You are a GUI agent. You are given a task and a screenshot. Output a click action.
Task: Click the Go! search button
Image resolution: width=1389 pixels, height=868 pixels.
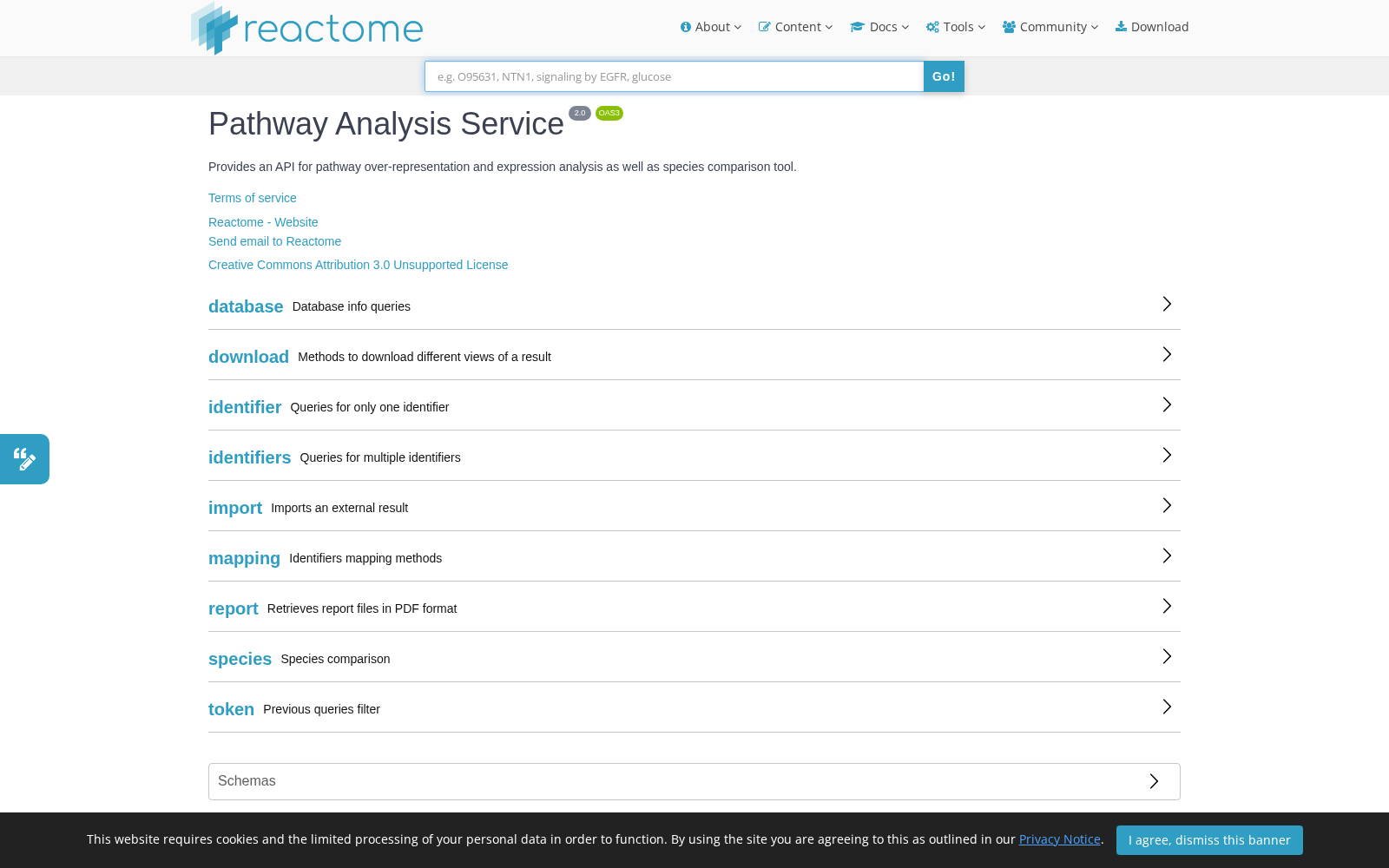point(944,76)
